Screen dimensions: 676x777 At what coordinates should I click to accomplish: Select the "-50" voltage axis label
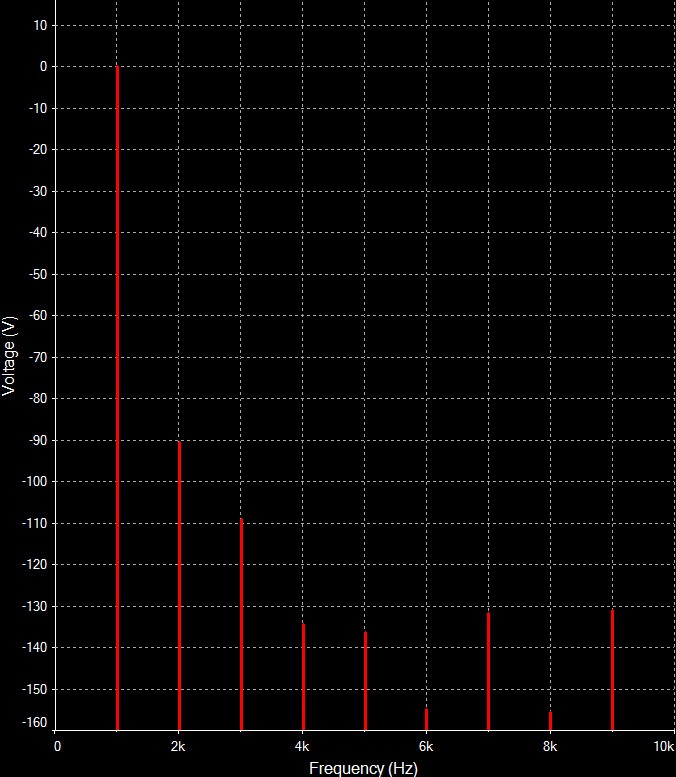pyautogui.click(x=38, y=274)
